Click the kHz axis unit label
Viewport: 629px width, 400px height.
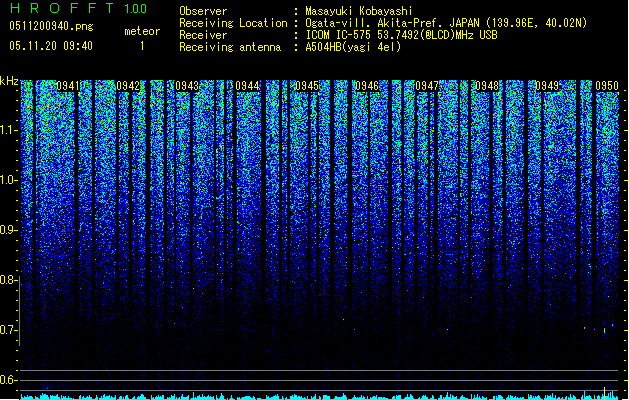tap(9, 81)
